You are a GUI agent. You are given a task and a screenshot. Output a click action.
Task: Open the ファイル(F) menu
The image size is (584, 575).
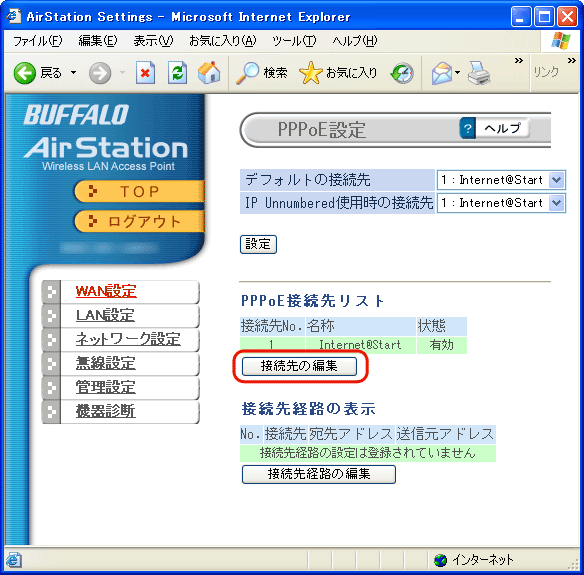[38, 41]
